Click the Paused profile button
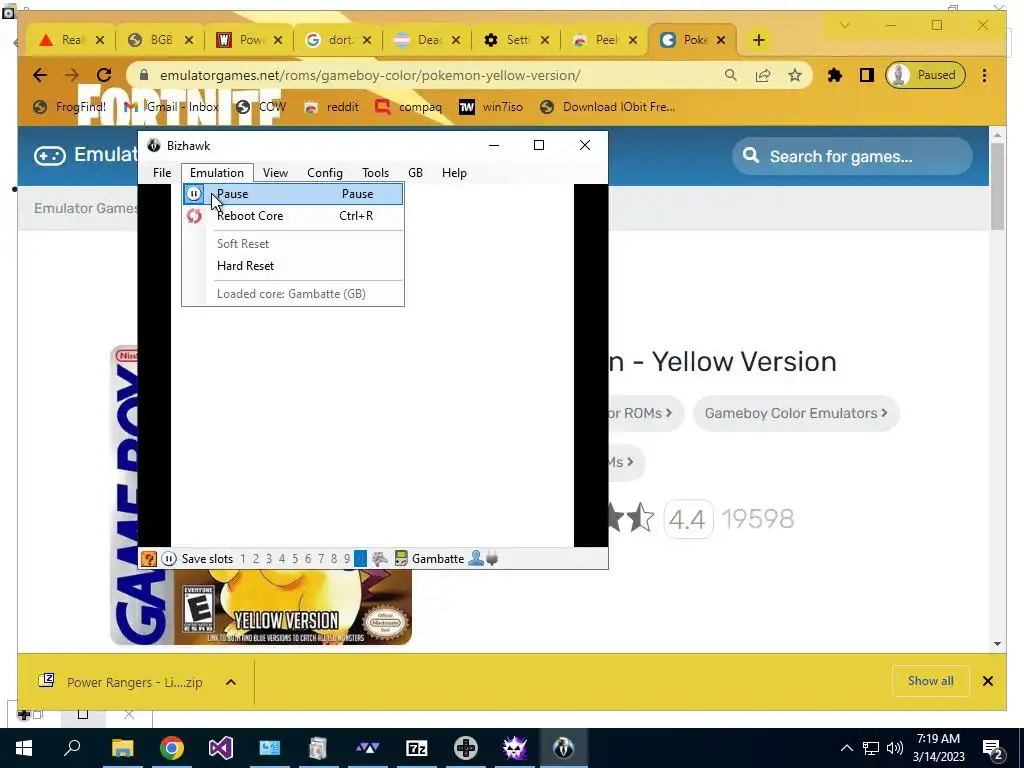The image size is (1024, 768). point(925,75)
